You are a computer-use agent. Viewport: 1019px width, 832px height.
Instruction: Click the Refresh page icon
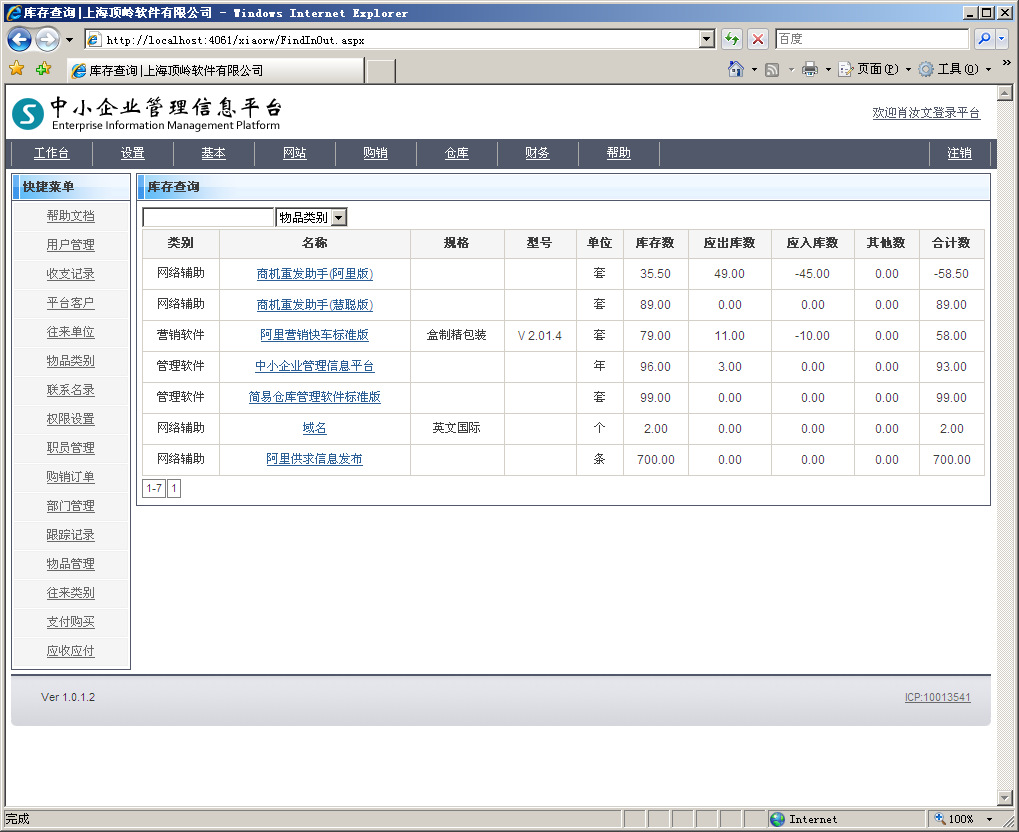732,39
